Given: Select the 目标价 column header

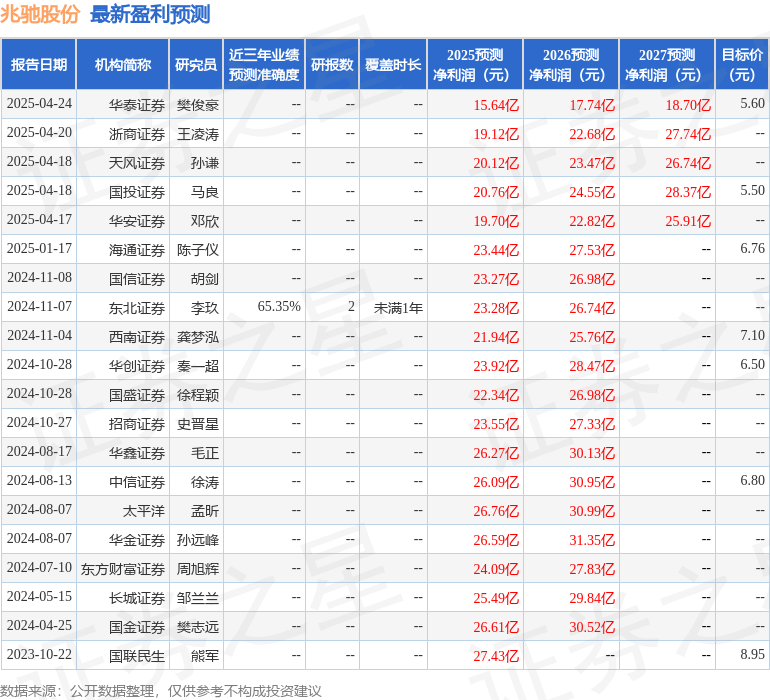Looking at the screenshot, I should click(742, 65).
